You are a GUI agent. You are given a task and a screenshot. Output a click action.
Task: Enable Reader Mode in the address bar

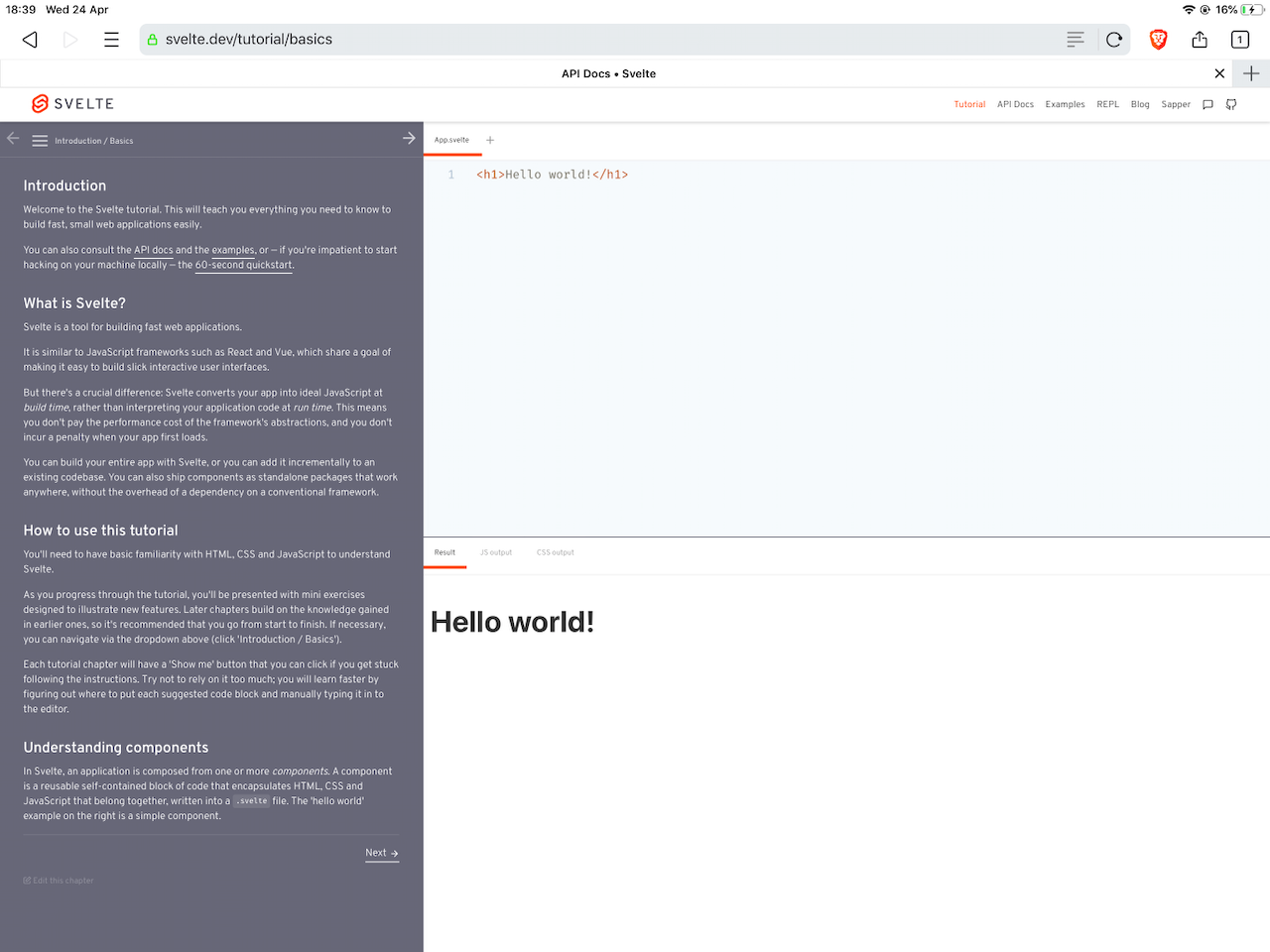pyautogui.click(x=1075, y=40)
